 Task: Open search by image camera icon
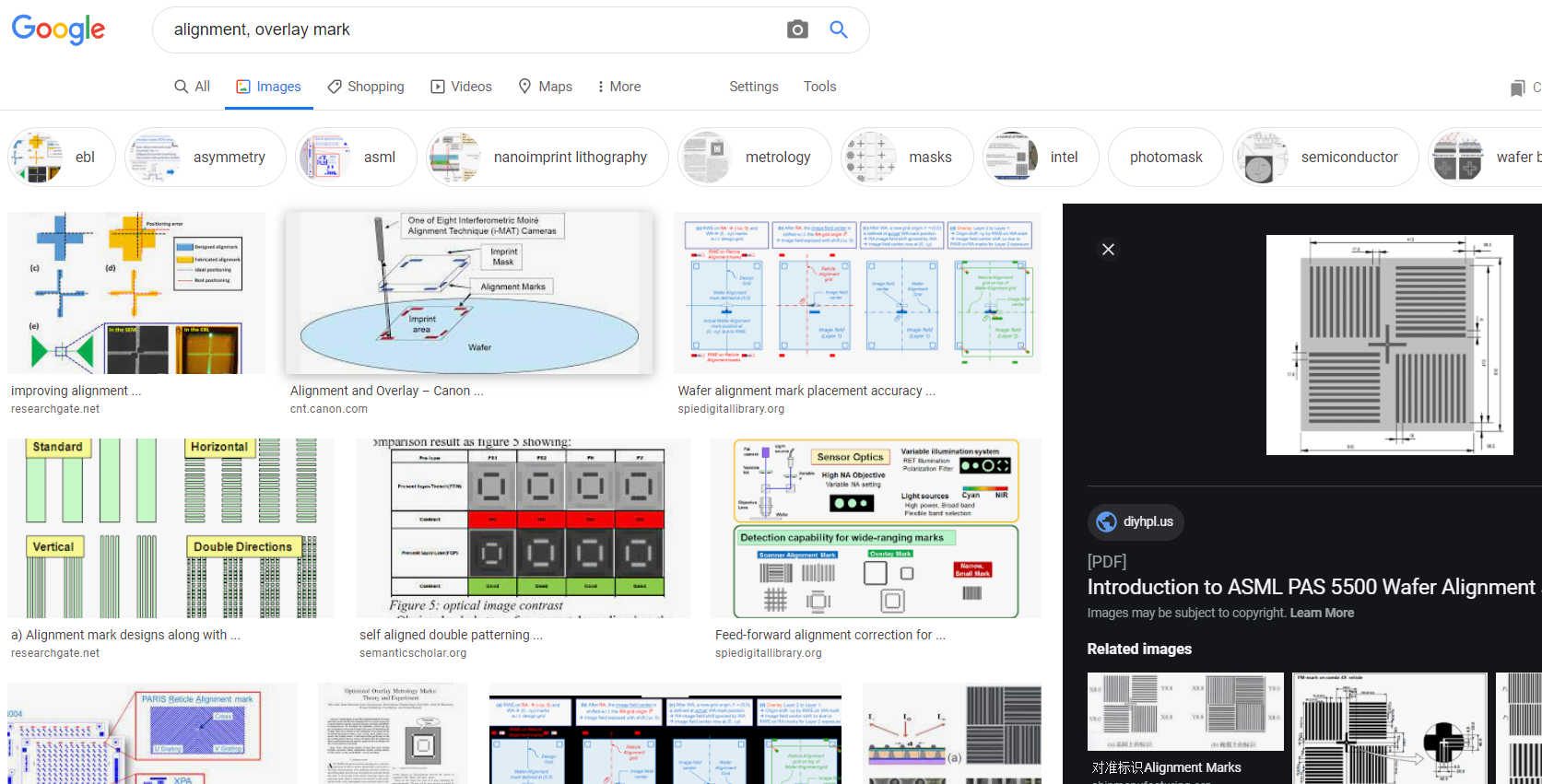point(797,29)
